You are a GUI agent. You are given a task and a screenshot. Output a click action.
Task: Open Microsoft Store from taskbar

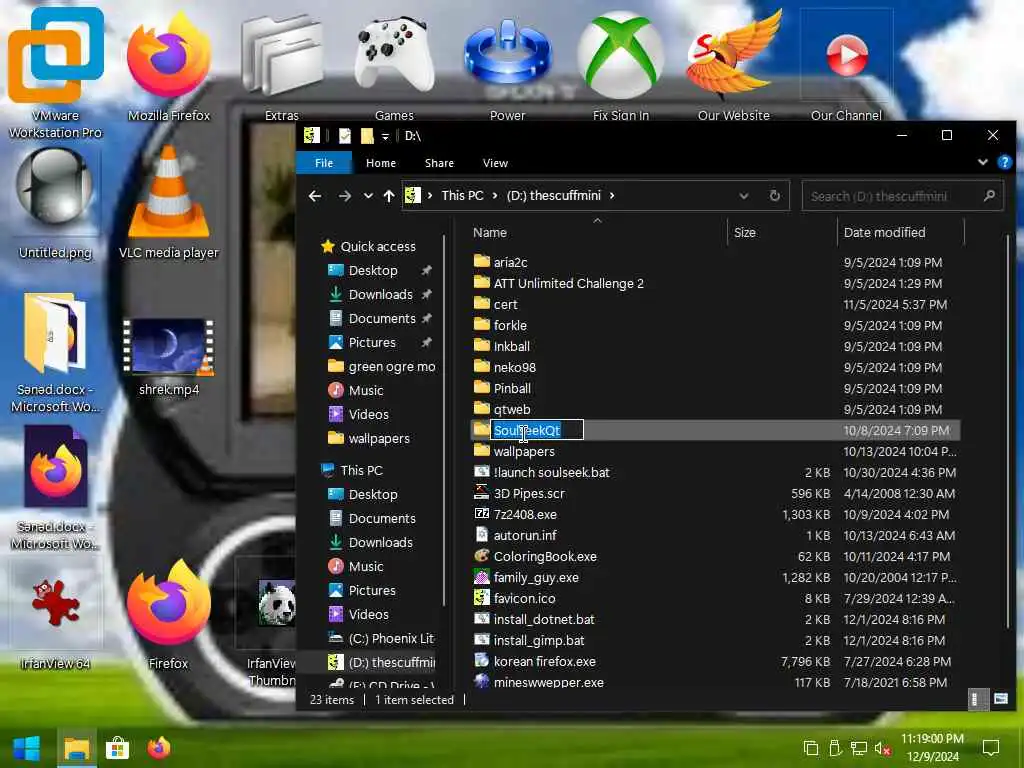tap(117, 748)
